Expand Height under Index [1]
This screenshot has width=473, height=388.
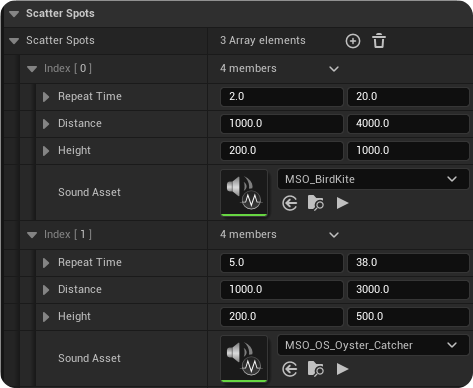46,317
